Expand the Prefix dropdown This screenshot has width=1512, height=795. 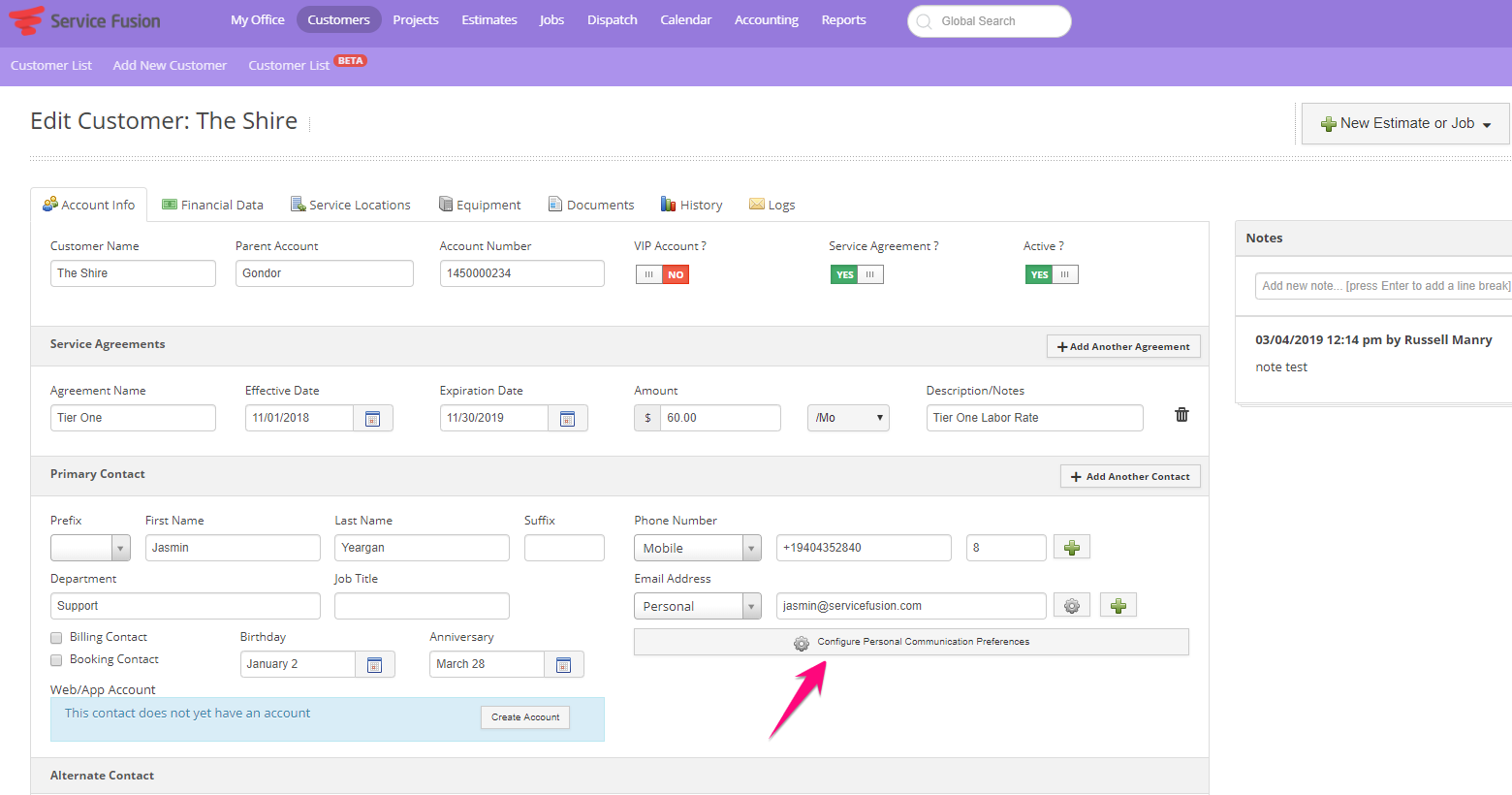90,548
